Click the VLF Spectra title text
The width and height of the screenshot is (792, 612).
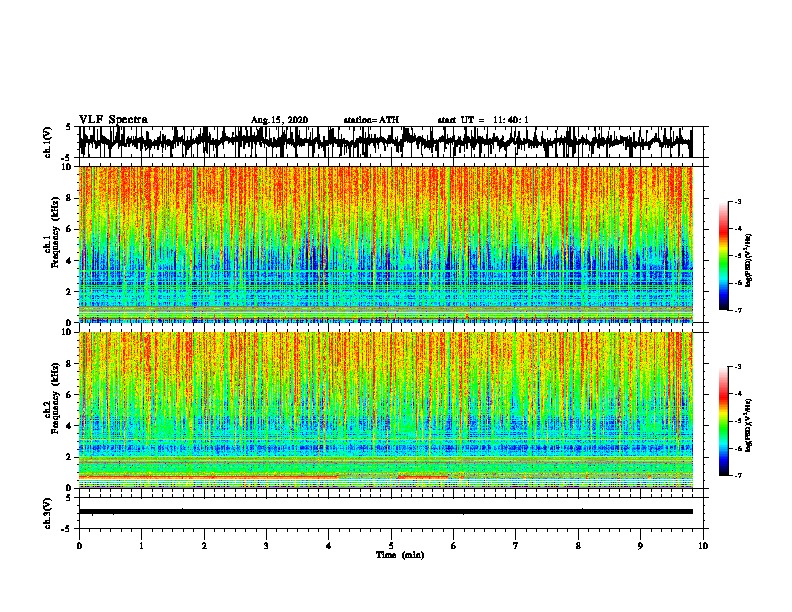113,120
